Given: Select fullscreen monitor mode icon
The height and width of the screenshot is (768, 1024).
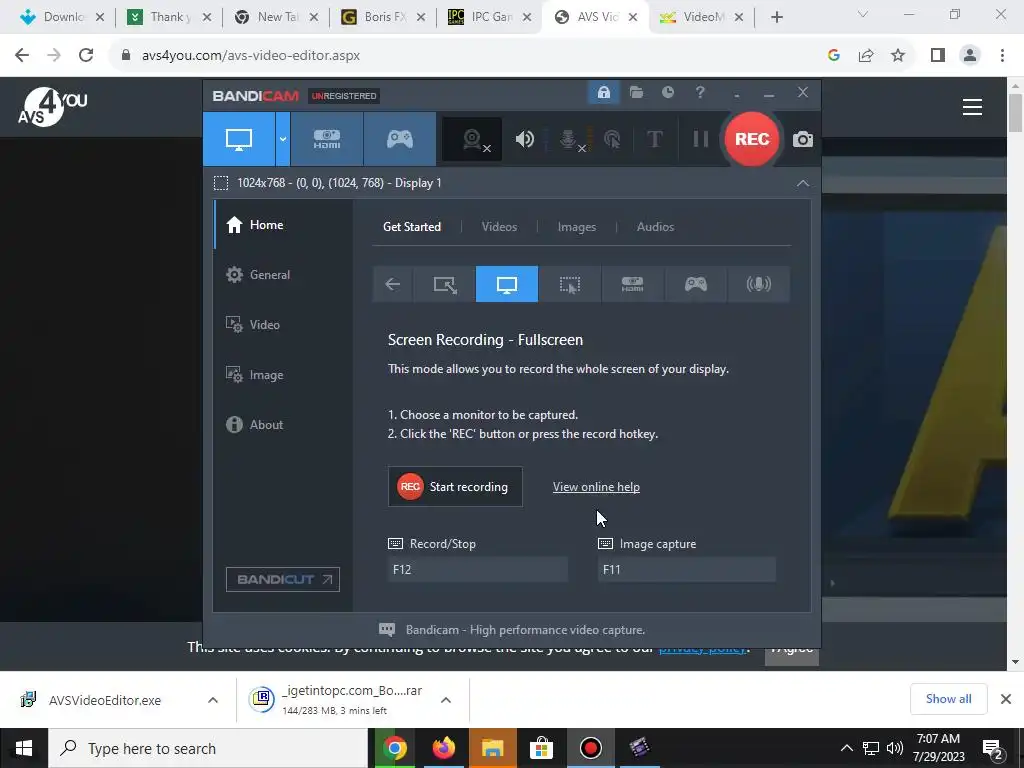Looking at the screenshot, I should pos(507,284).
